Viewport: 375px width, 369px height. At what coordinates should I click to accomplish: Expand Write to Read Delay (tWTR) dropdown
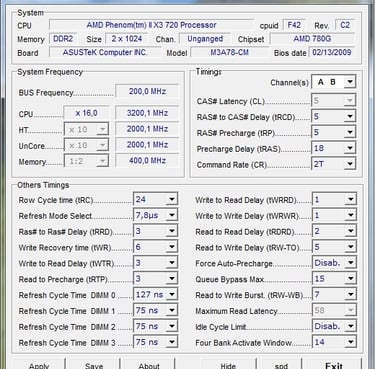tap(155, 263)
